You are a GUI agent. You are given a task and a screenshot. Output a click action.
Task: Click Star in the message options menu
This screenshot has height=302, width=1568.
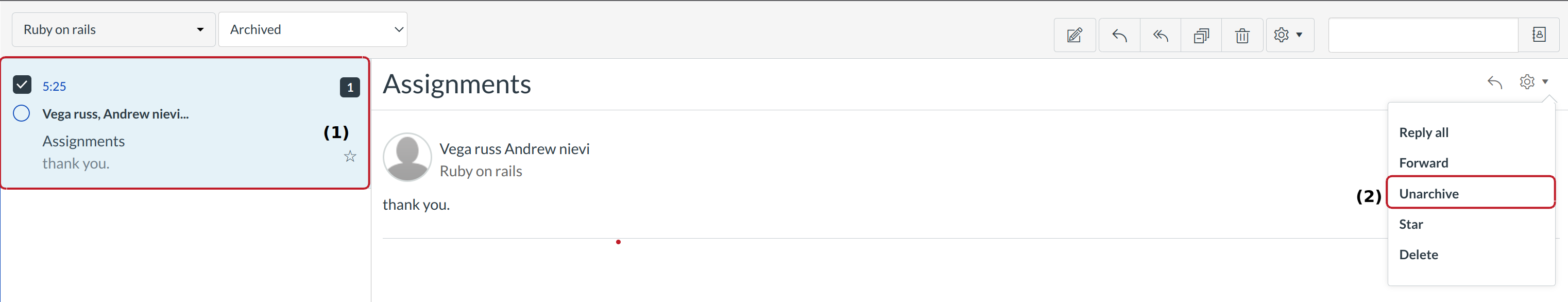(1410, 224)
